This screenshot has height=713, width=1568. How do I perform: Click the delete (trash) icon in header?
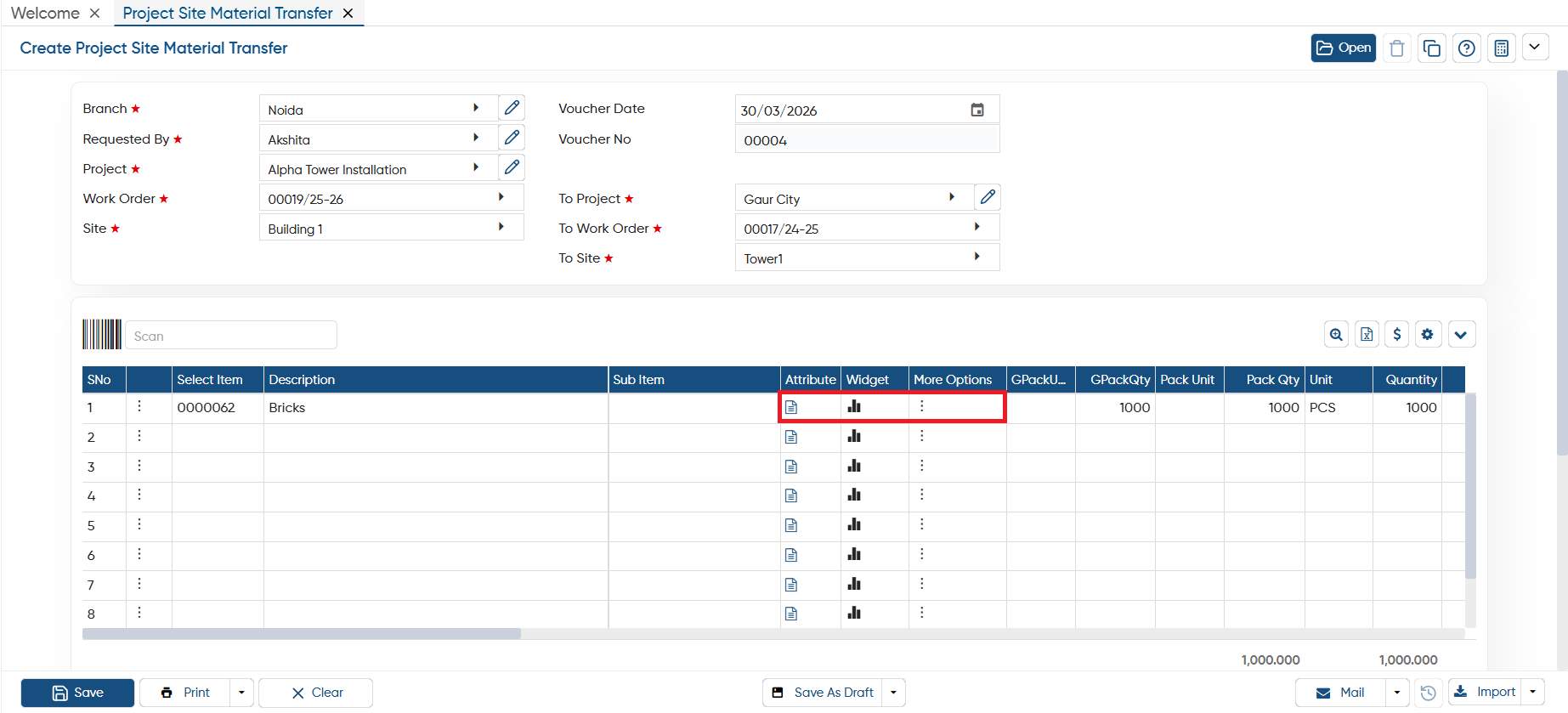click(x=1396, y=48)
